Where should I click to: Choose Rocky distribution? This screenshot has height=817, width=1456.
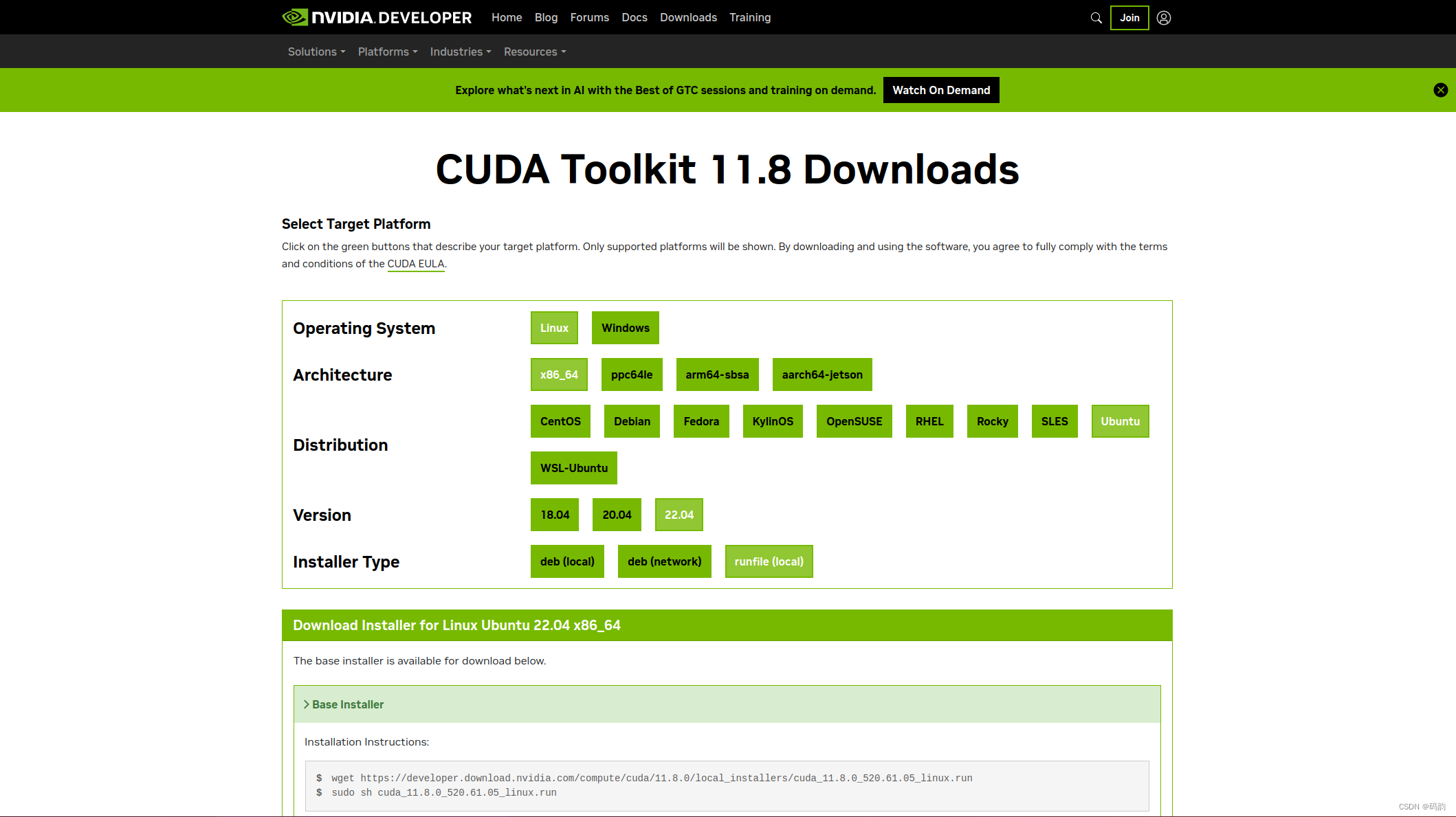[993, 421]
